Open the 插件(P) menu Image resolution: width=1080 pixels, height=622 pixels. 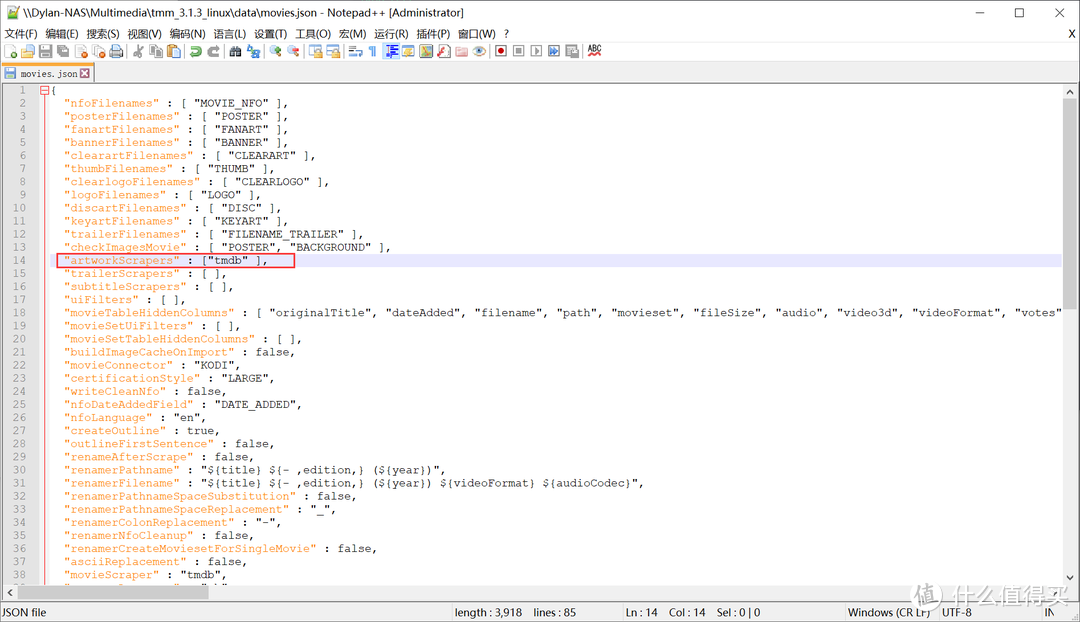point(433,34)
